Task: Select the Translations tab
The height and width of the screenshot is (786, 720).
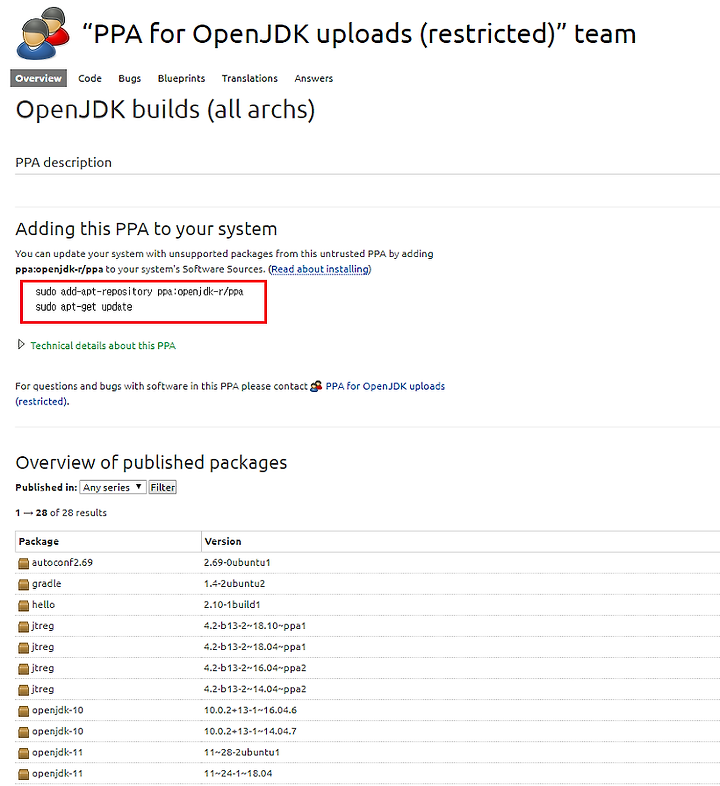Action: (x=250, y=78)
